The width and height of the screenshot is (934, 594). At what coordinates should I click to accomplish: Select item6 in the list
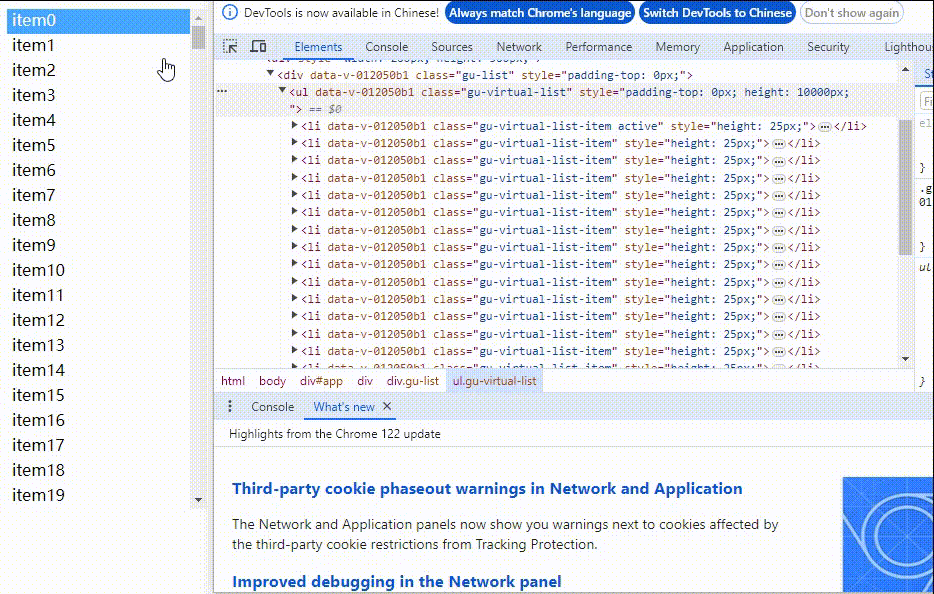[98, 170]
